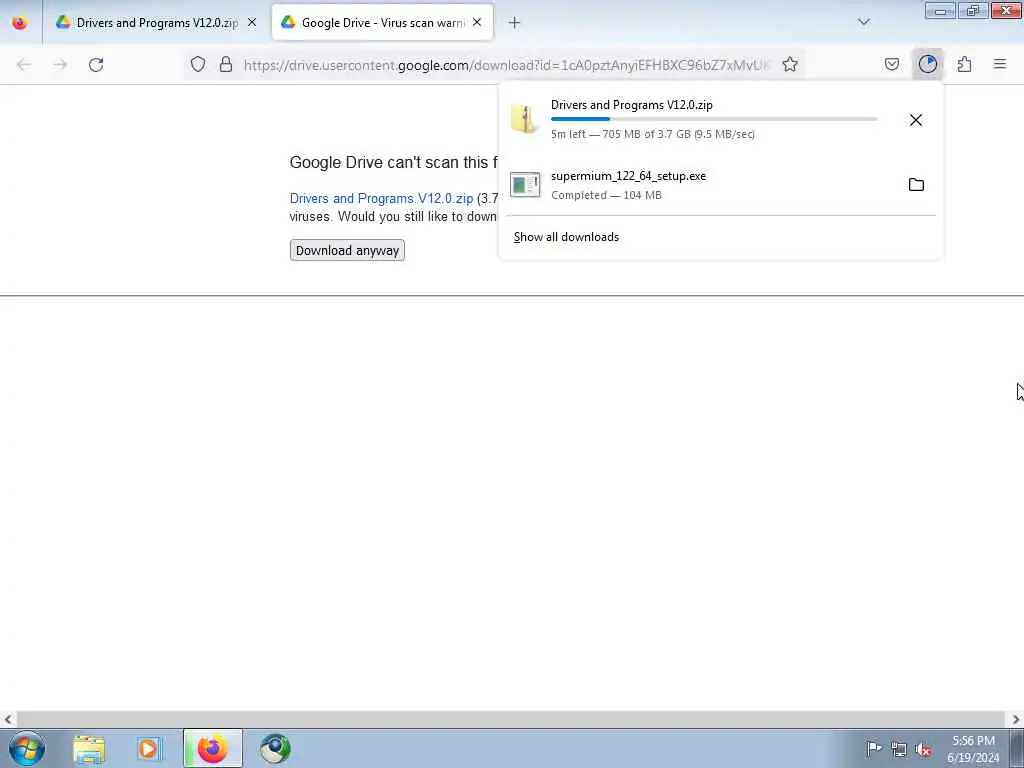This screenshot has height=768, width=1024.
Task: Open the Windows Start menu
Action: coord(27,748)
